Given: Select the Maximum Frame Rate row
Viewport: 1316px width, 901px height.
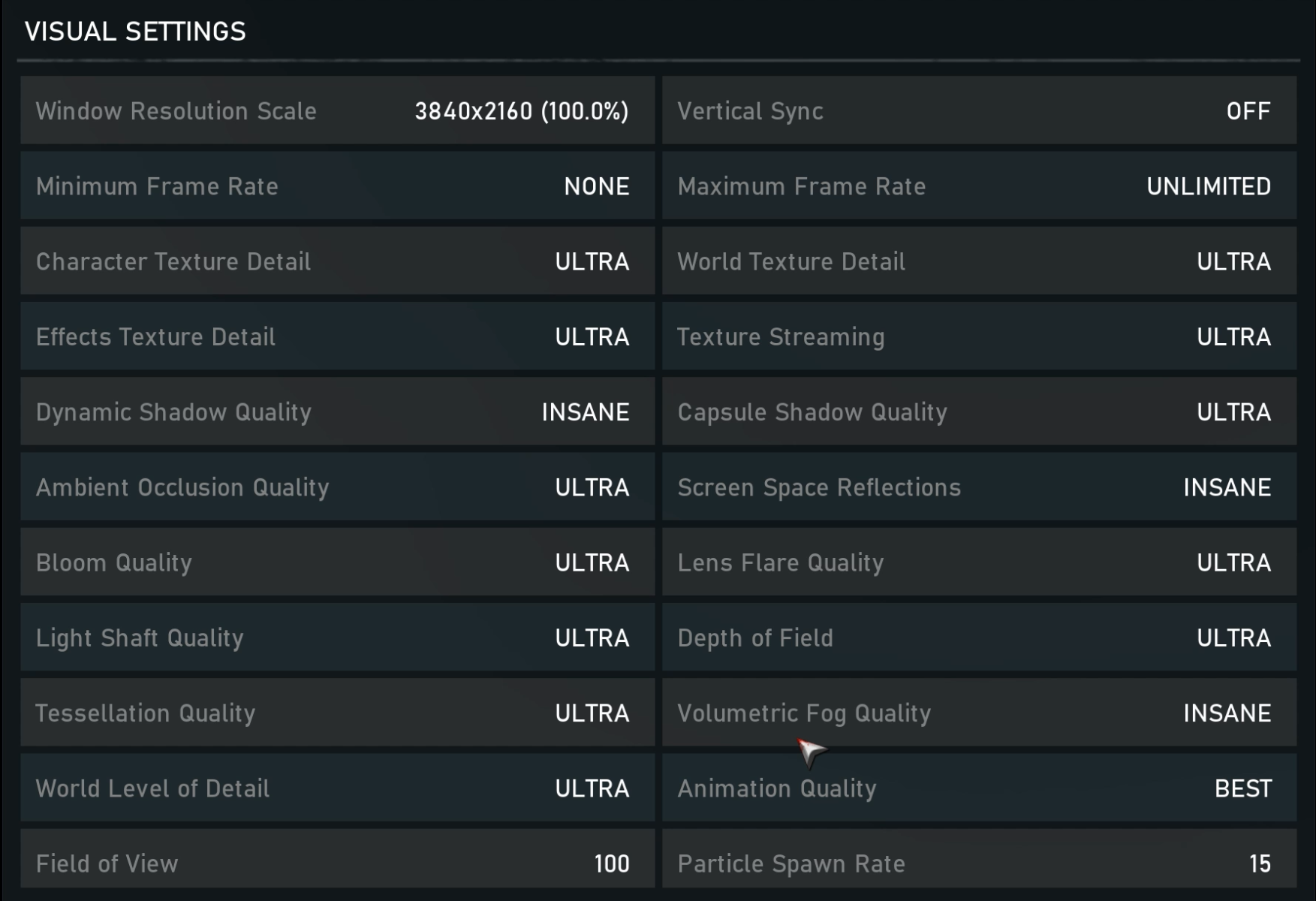Looking at the screenshot, I should point(979,185).
